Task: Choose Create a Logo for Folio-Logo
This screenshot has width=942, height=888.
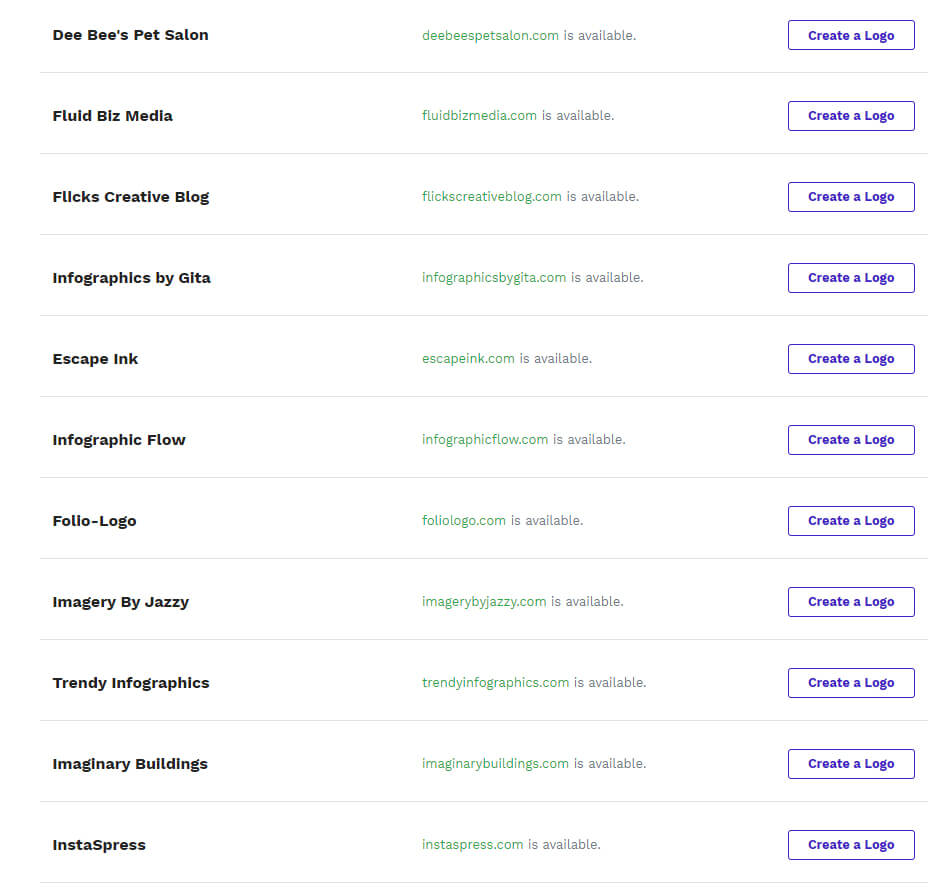Action: (851, 521)
